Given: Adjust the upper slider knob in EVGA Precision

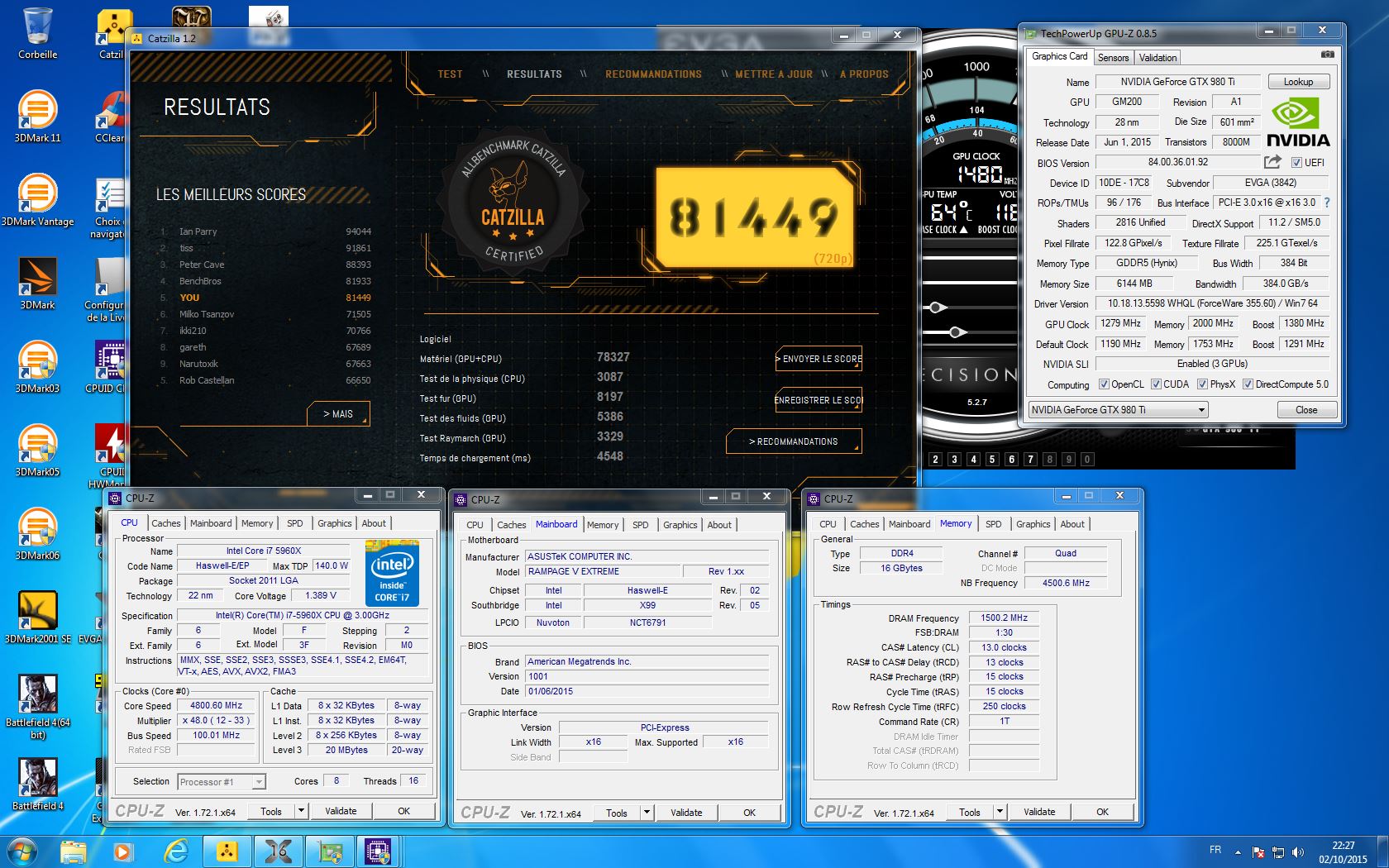Looking at the screenshot, I should click(x=937, y=308).
